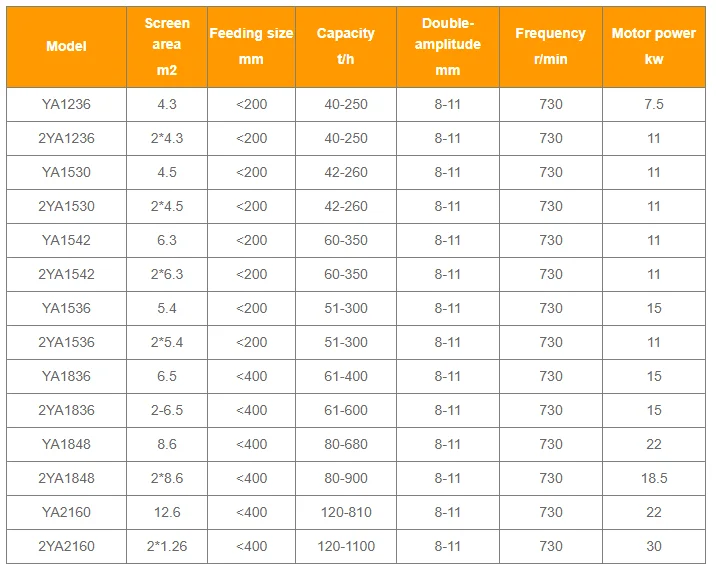
Task: Click the Motor power kw header
Action: click(654, 46)
